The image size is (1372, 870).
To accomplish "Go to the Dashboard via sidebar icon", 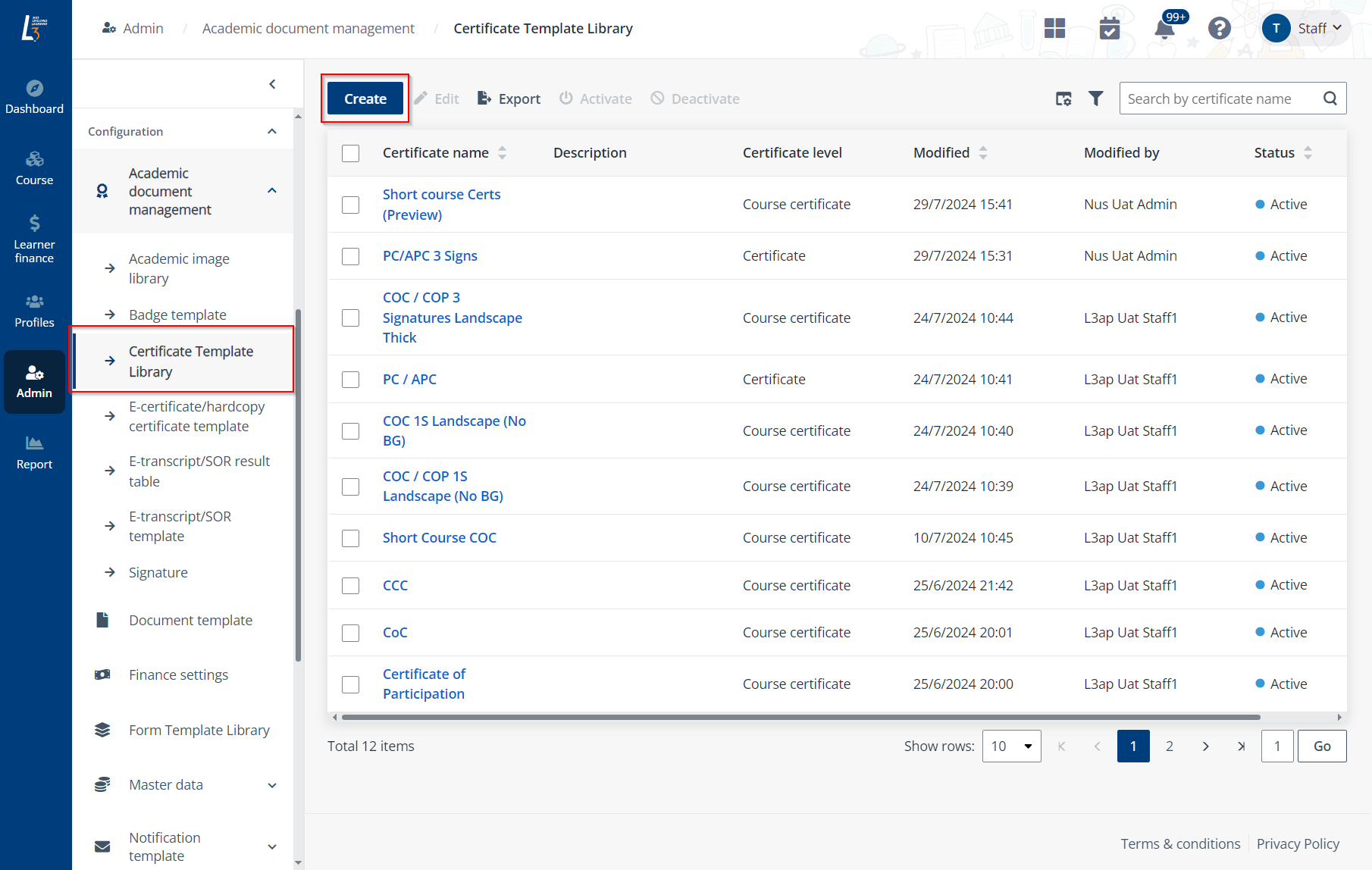I will (35, 95).
